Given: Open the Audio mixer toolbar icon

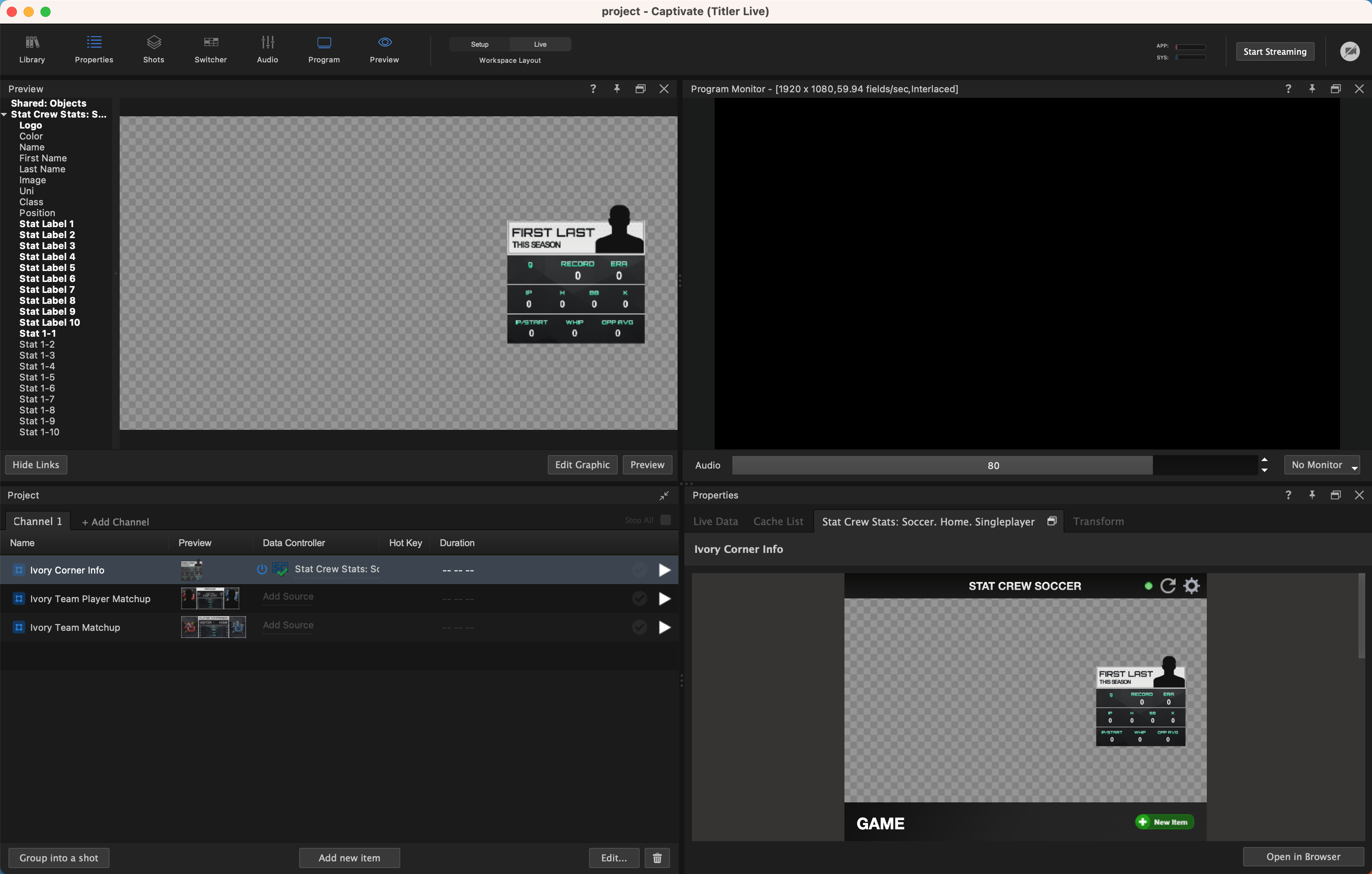Looking at the screenshot, I should click(267, 50).
